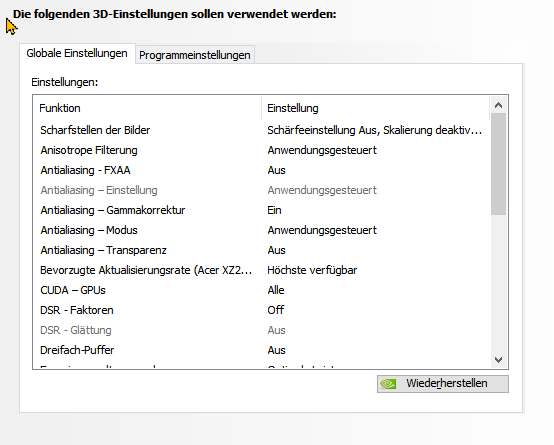Open the CUDA – GPUs setting value
Viewport: 554px width, 445px height.
pyautogui.click(x=276, y=290)
